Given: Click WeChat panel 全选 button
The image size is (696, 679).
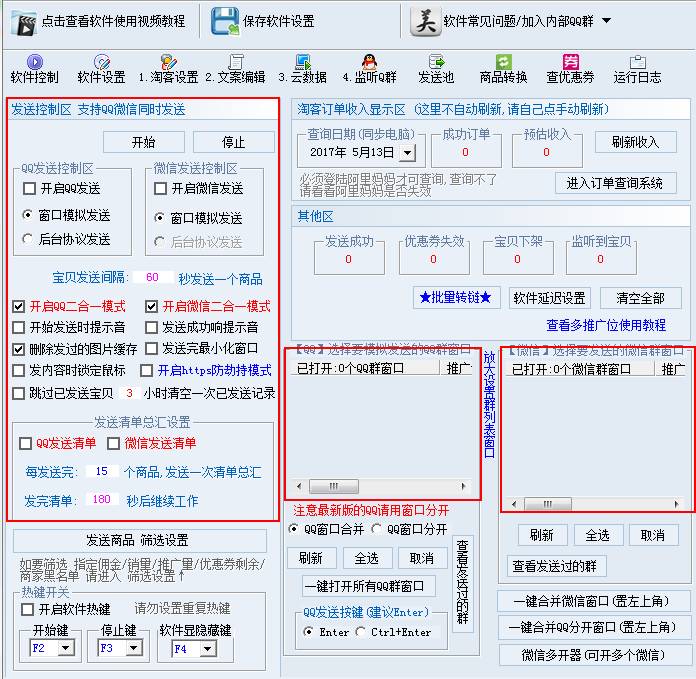Looking at the screenshot, I should coord(598,535).
